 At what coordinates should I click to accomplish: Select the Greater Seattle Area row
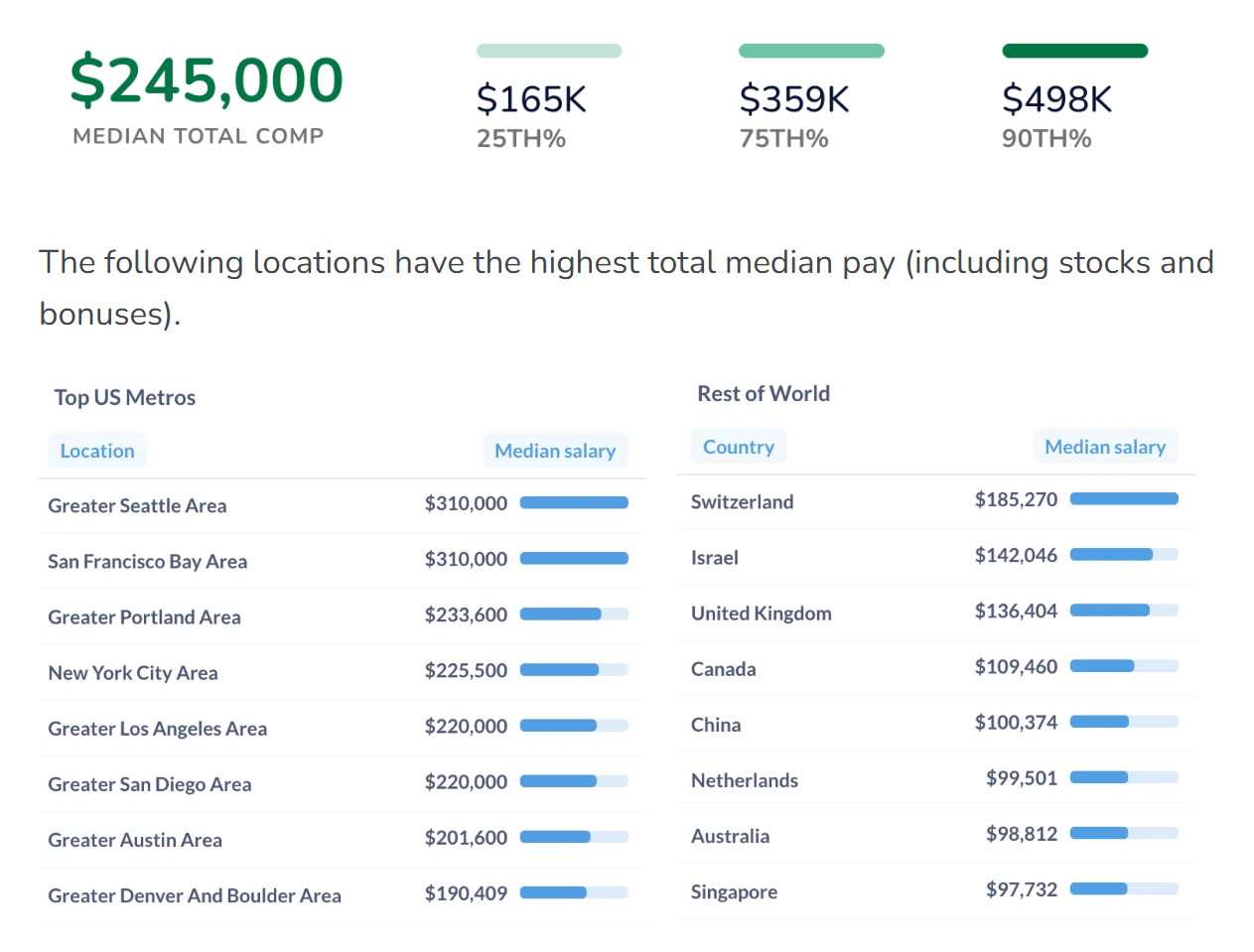click(x=137, y=505)
